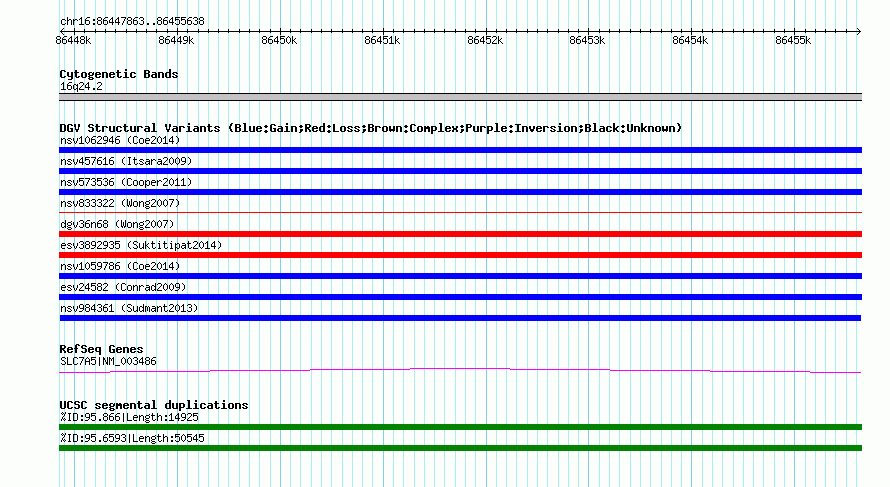Click the blue bar for nsv573536
This screenshot has height=487, width=890.
point(460,192)
